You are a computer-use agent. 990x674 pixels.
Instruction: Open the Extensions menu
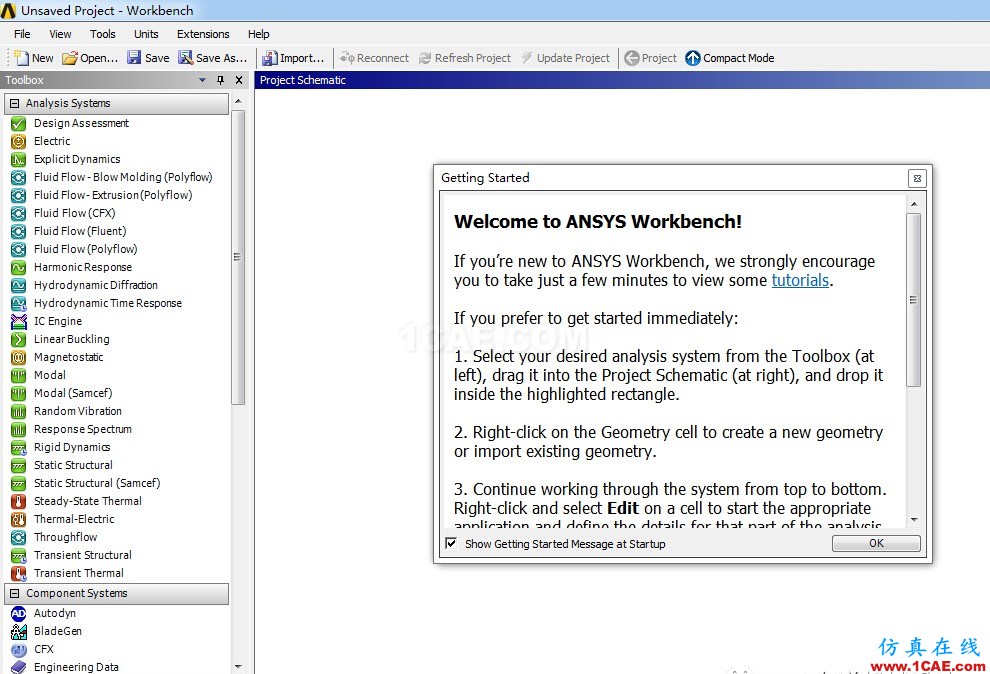pos(203,34)
